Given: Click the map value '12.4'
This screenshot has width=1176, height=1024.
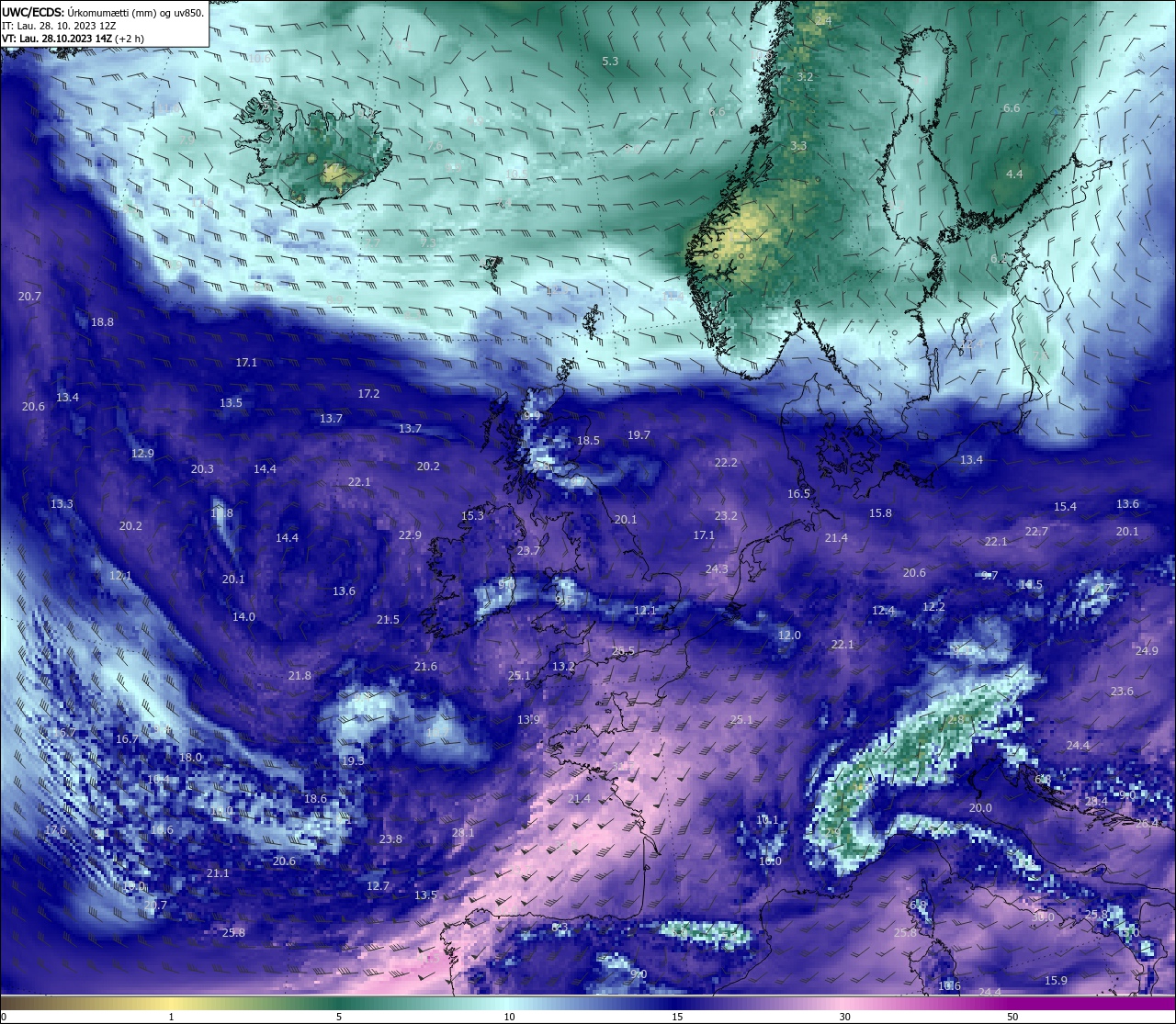Looking at the screenshot, I should 883,611.
